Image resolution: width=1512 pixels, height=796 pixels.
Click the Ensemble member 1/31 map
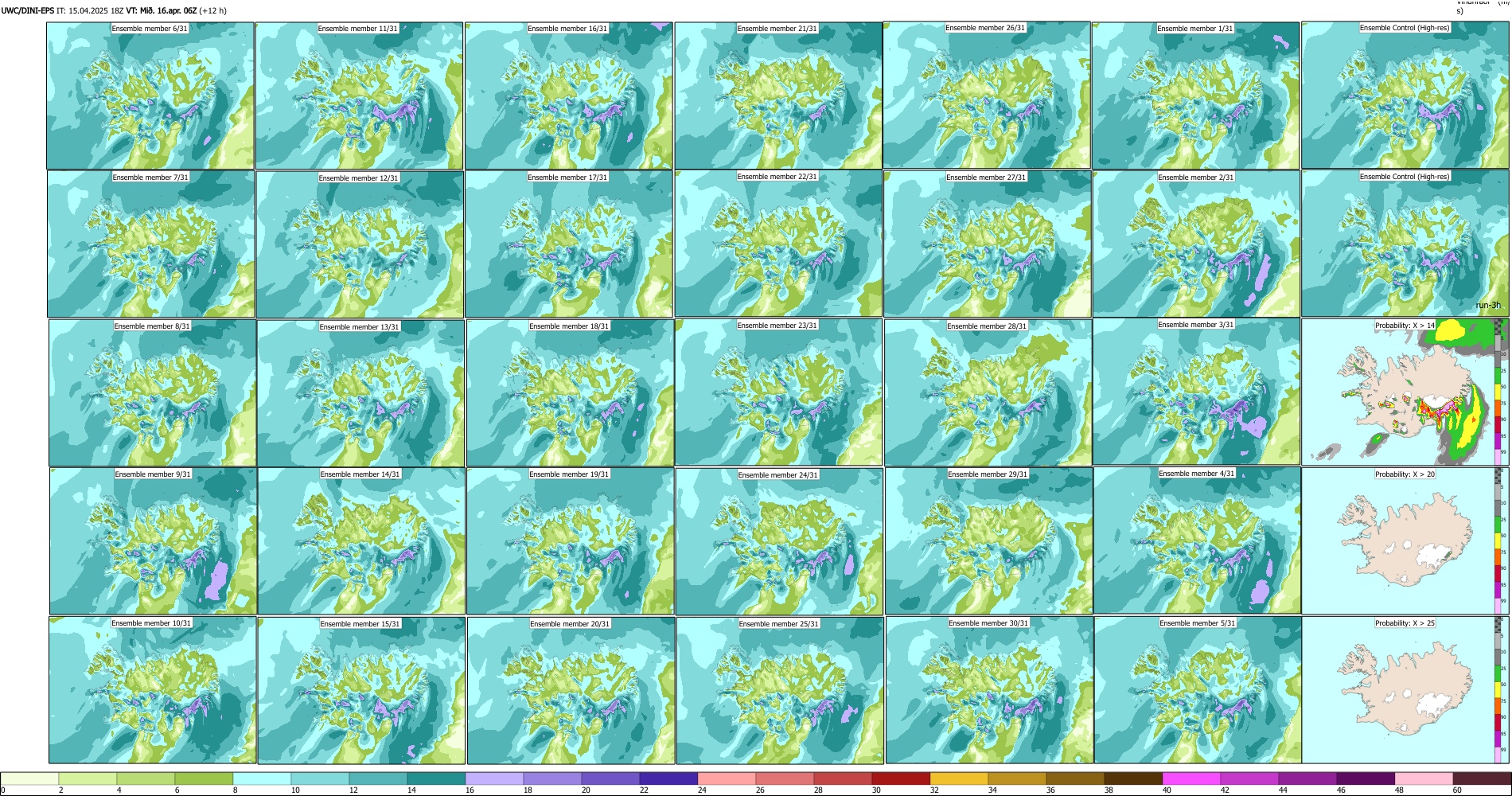[x=1195, y=96]
